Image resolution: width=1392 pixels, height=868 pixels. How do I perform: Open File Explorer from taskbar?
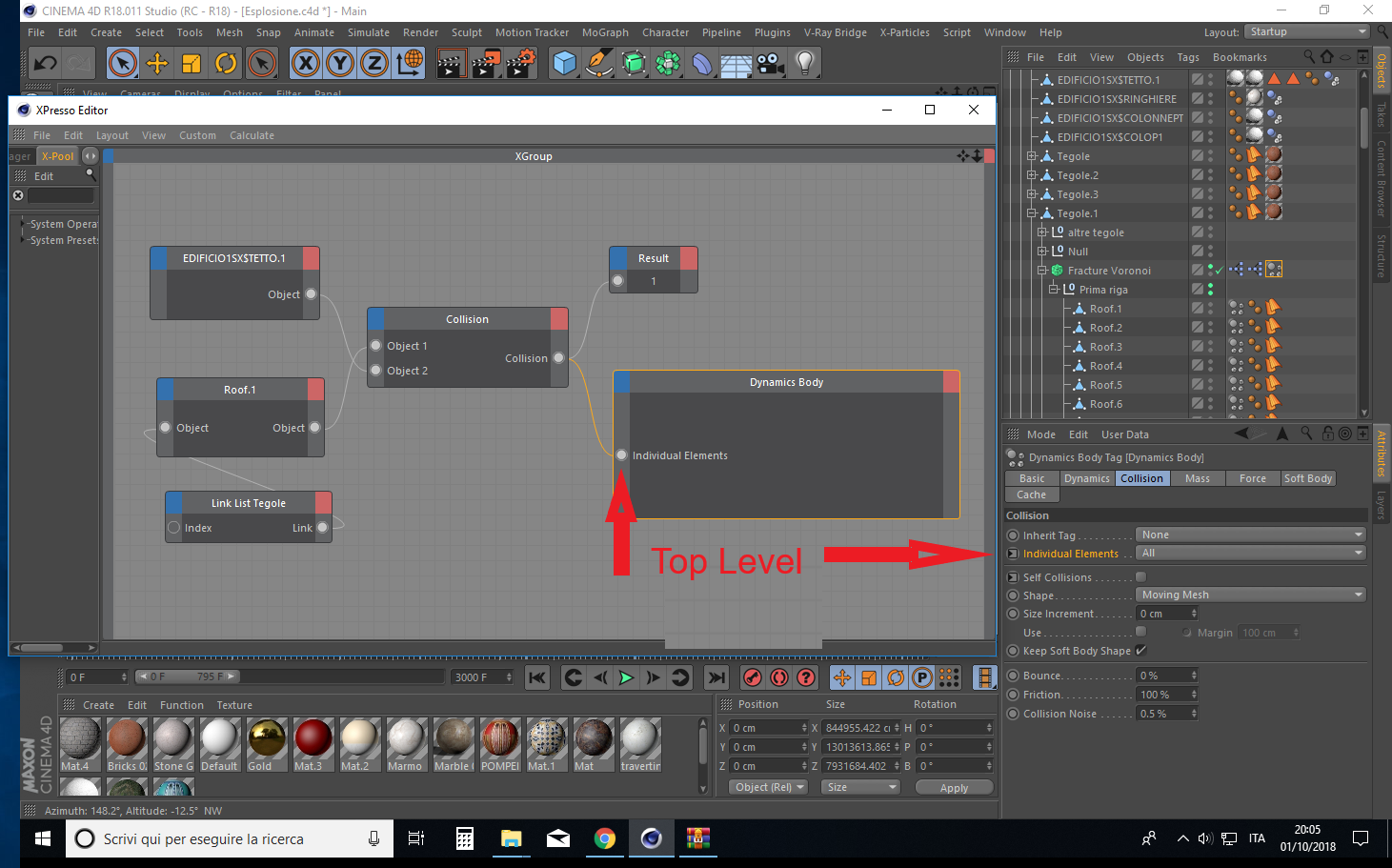click(x=511, y=838)
